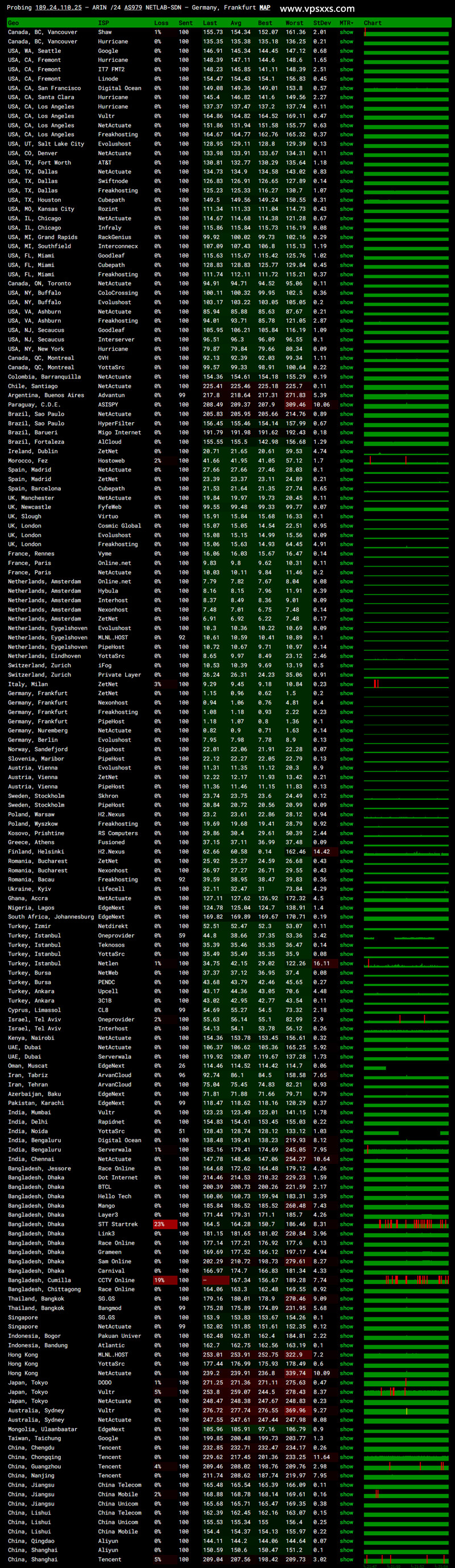
Task: Show MTR for AT&T Fort Worth row
Action: click(x=346, y=163)
